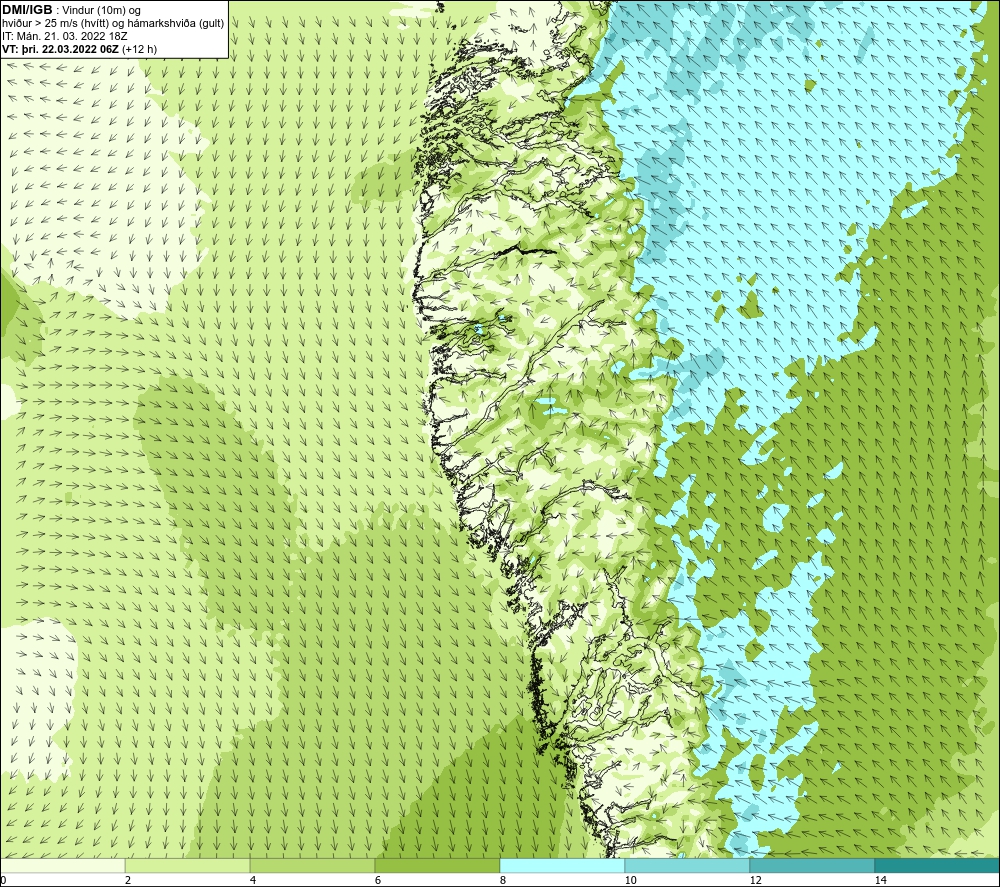Click the 10–12 m/s cyan legend swatch
The height and width of the screenshot is (887, 1000).
(688, 866)
